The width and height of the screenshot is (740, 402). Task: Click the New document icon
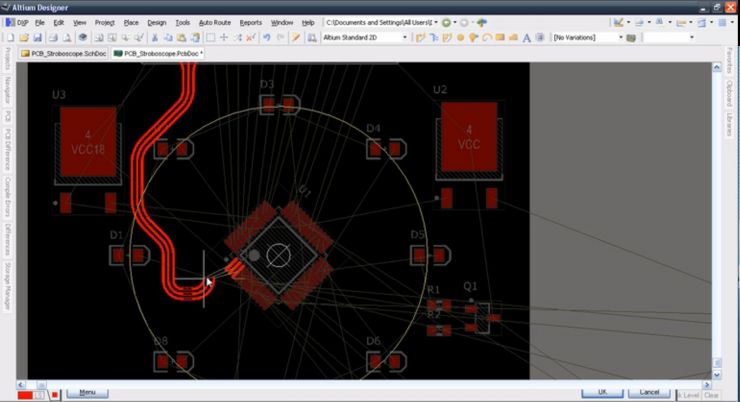click(x=10, y=37)
